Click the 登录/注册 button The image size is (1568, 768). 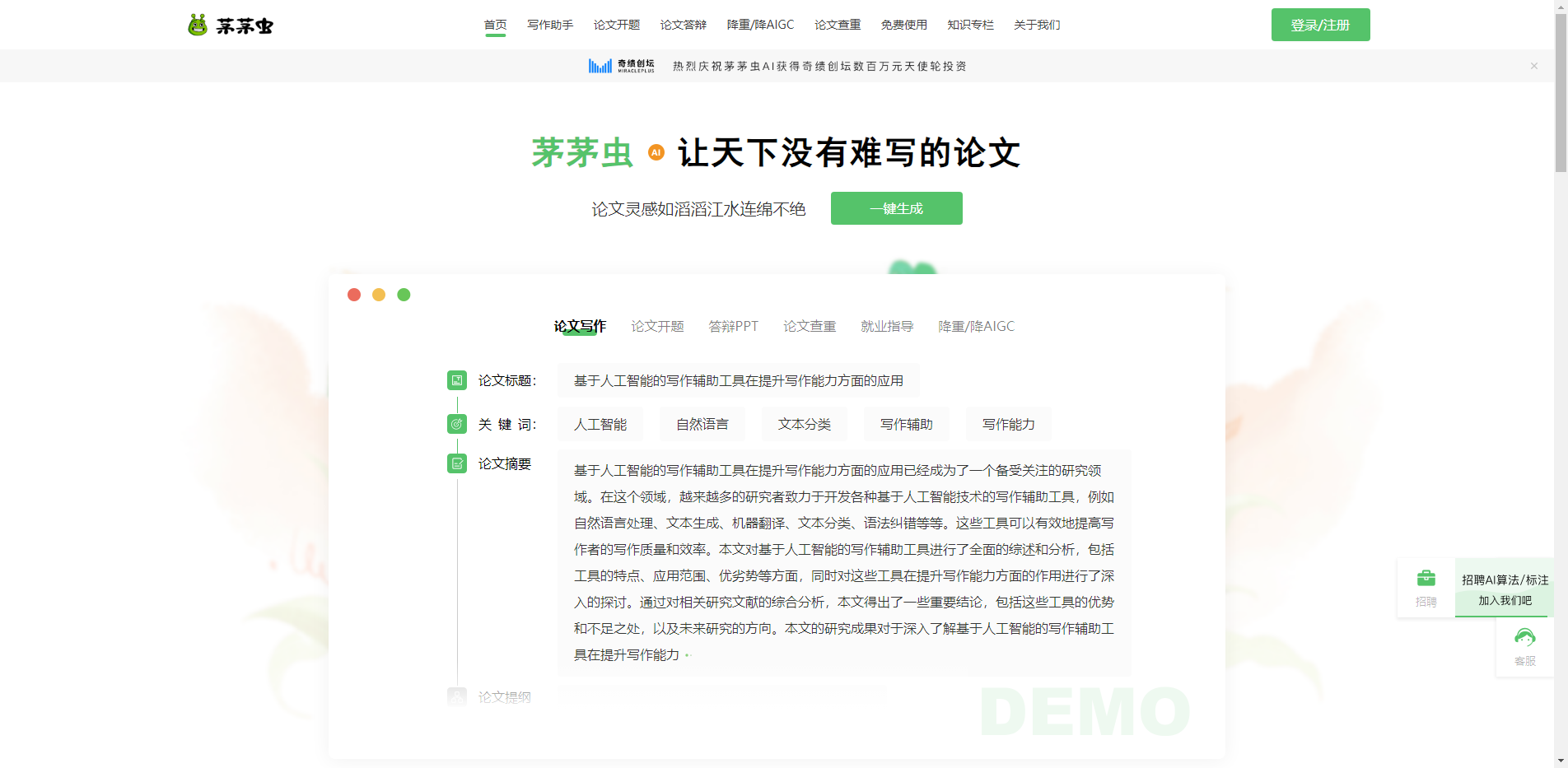[1321, 25]
